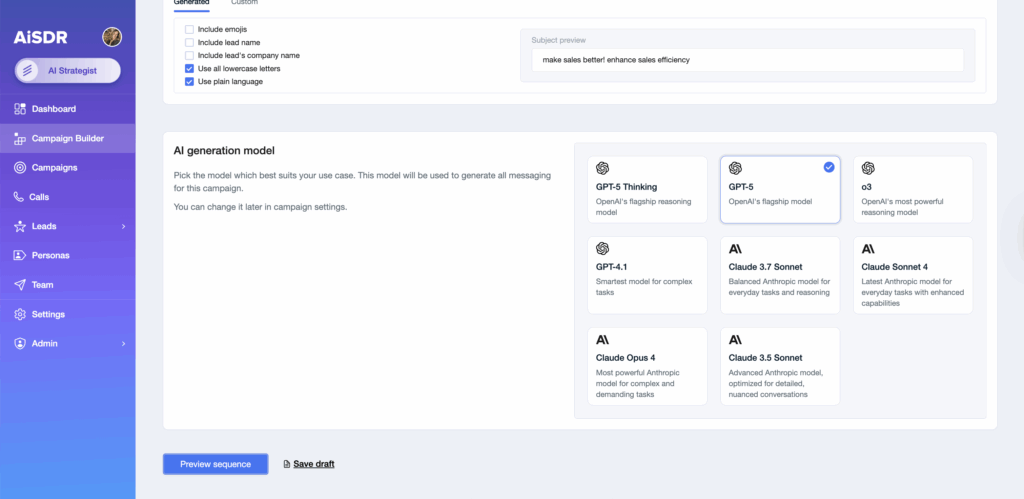Uncheck Use all lowercase letters

(x=189, y=68)
